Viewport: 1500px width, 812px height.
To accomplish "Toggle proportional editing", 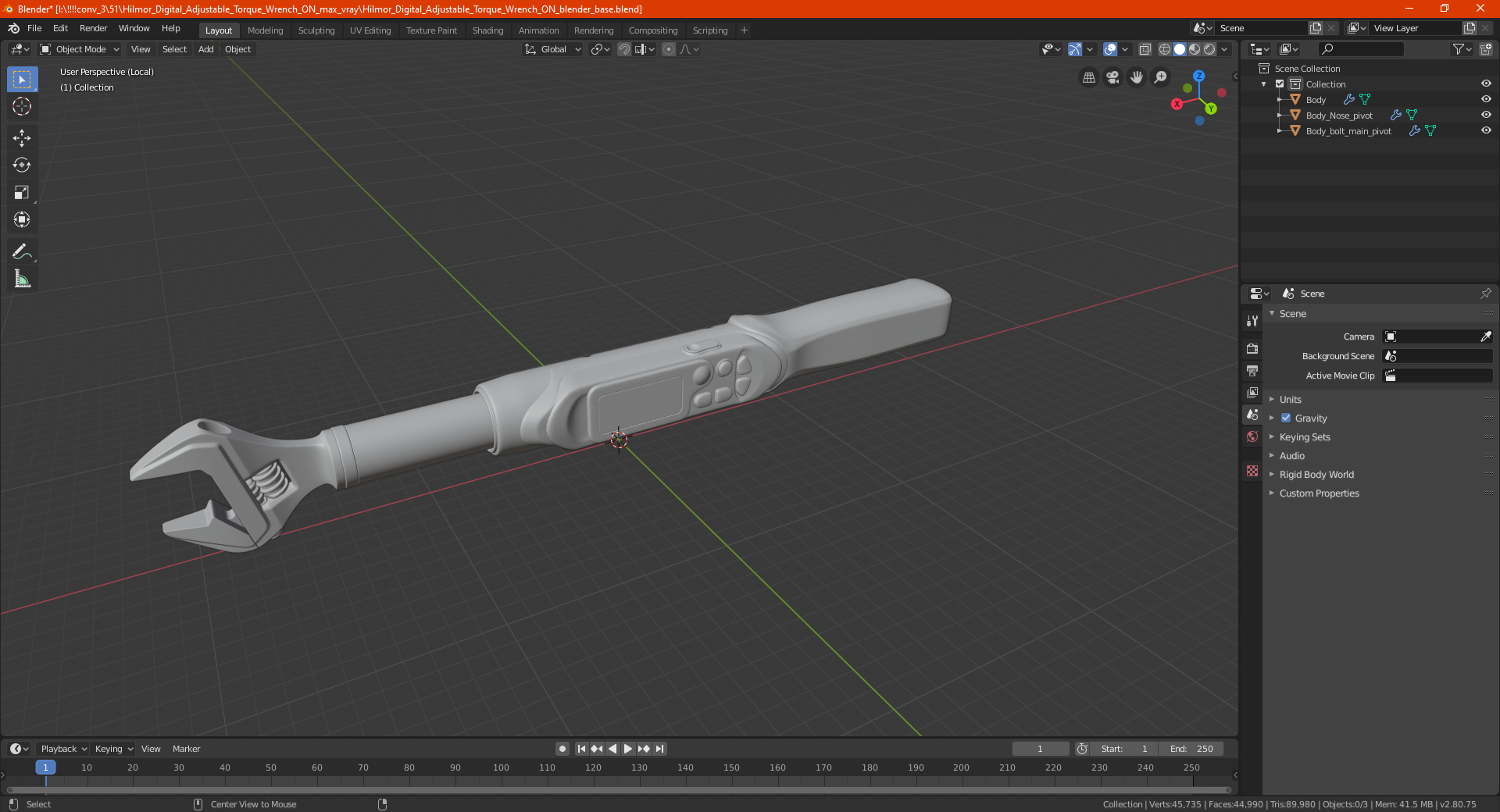I will 669,49.
